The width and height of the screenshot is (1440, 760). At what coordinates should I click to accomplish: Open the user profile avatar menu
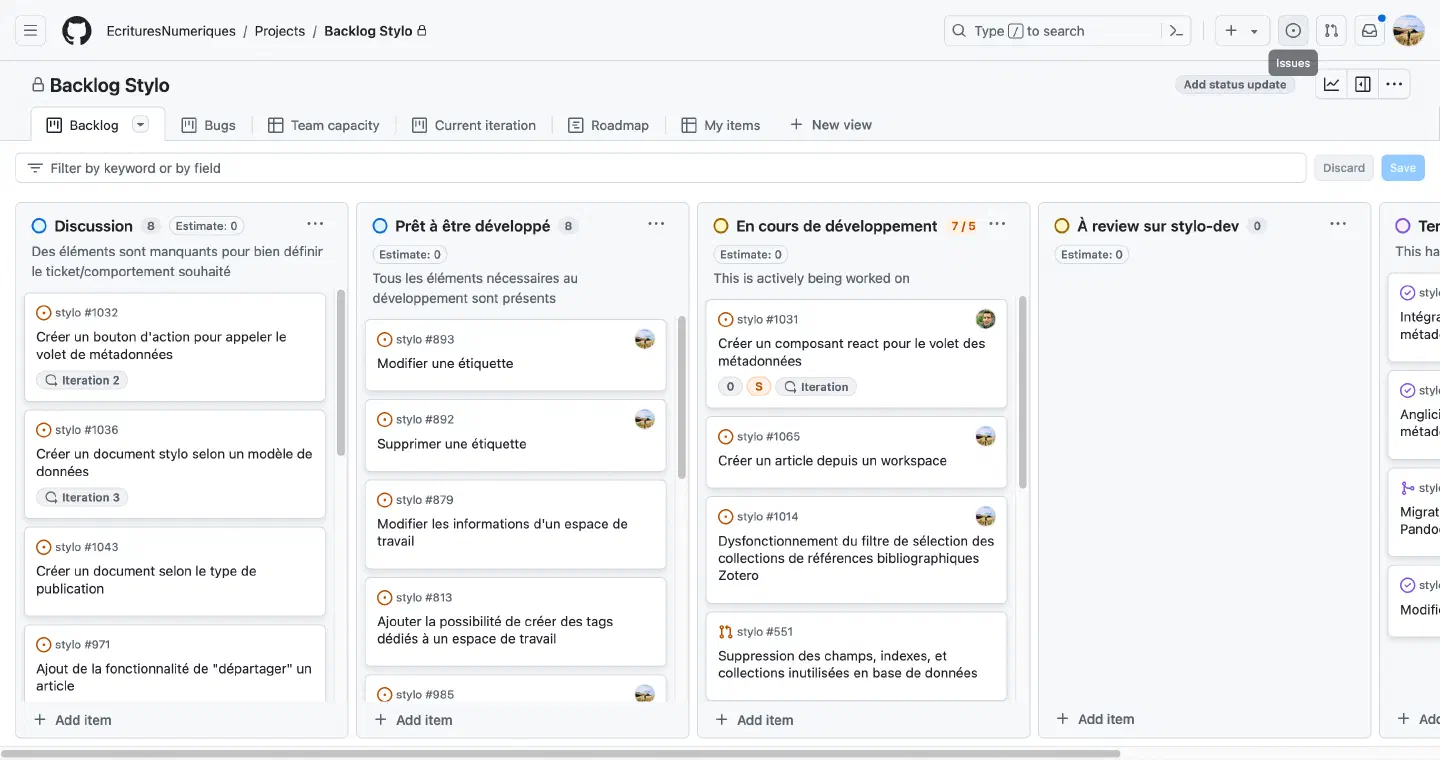[1408, 31]
